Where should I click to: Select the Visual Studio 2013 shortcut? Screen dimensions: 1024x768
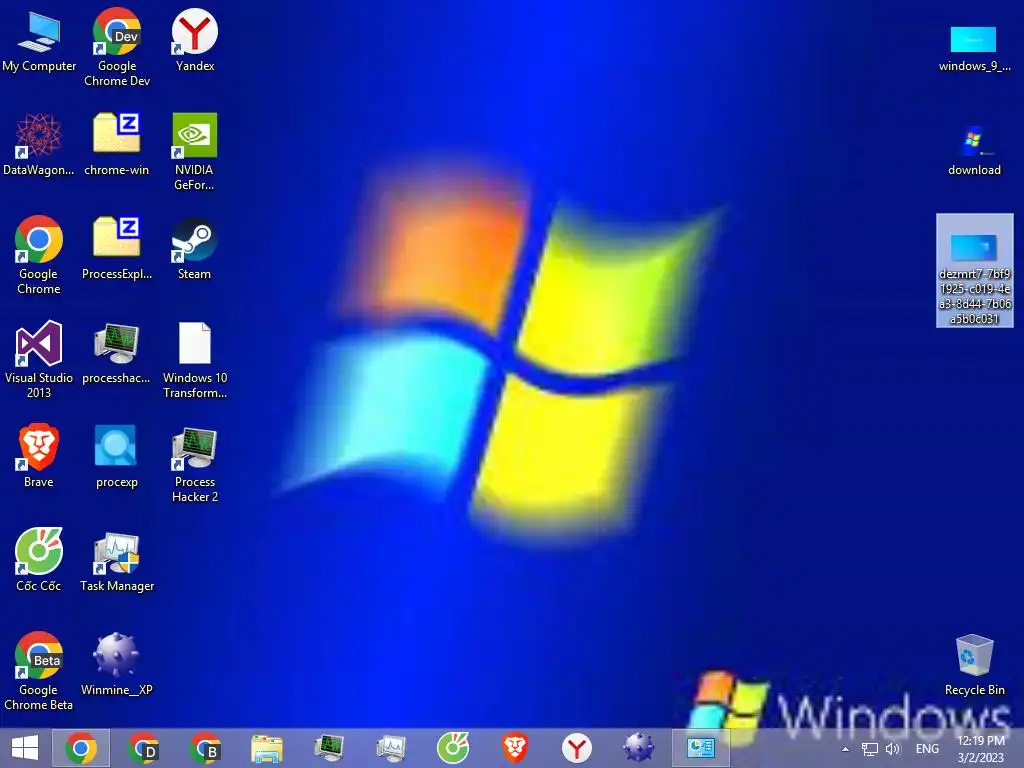[x=39, y=359]
